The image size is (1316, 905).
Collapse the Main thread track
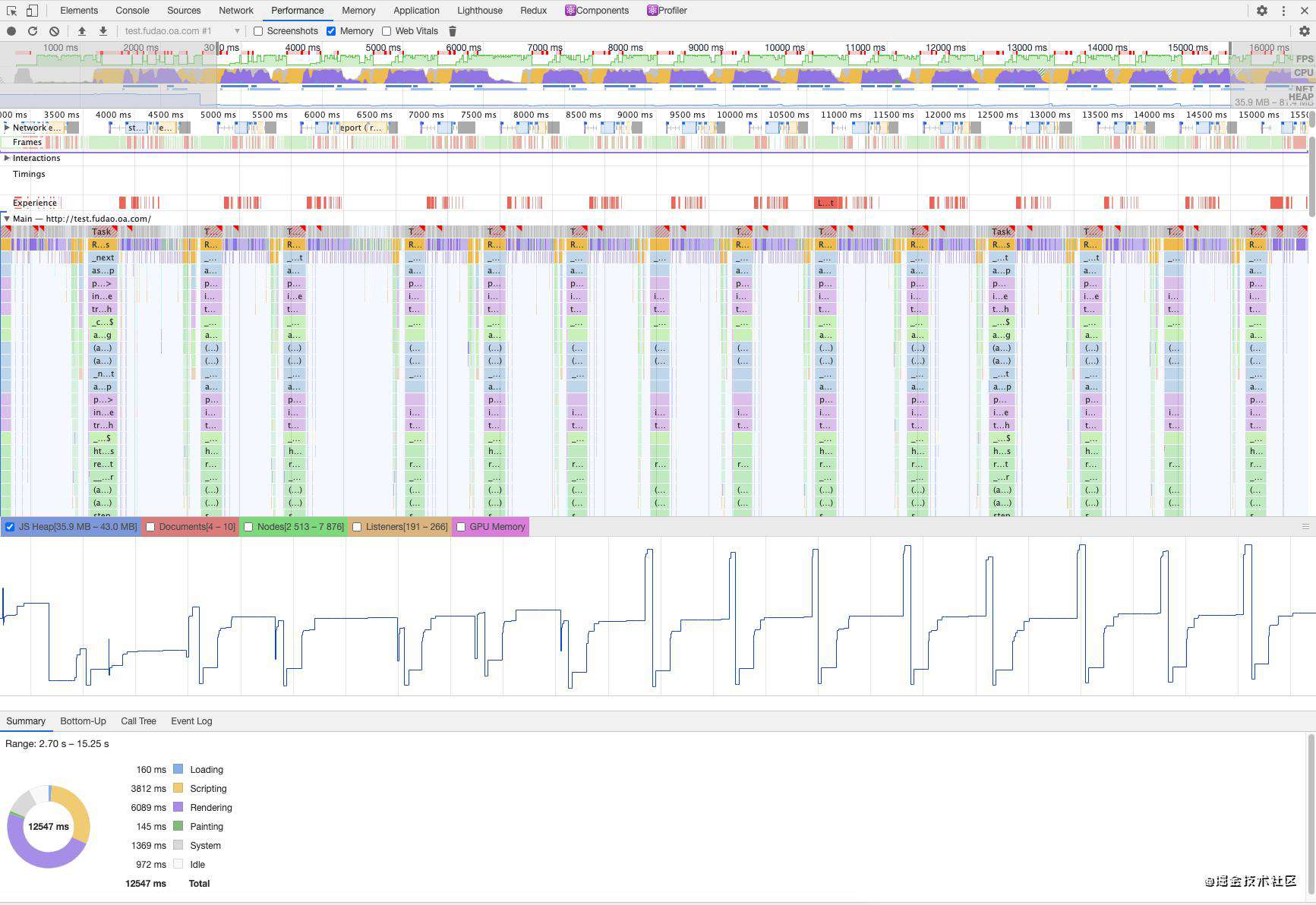[7, 219]
